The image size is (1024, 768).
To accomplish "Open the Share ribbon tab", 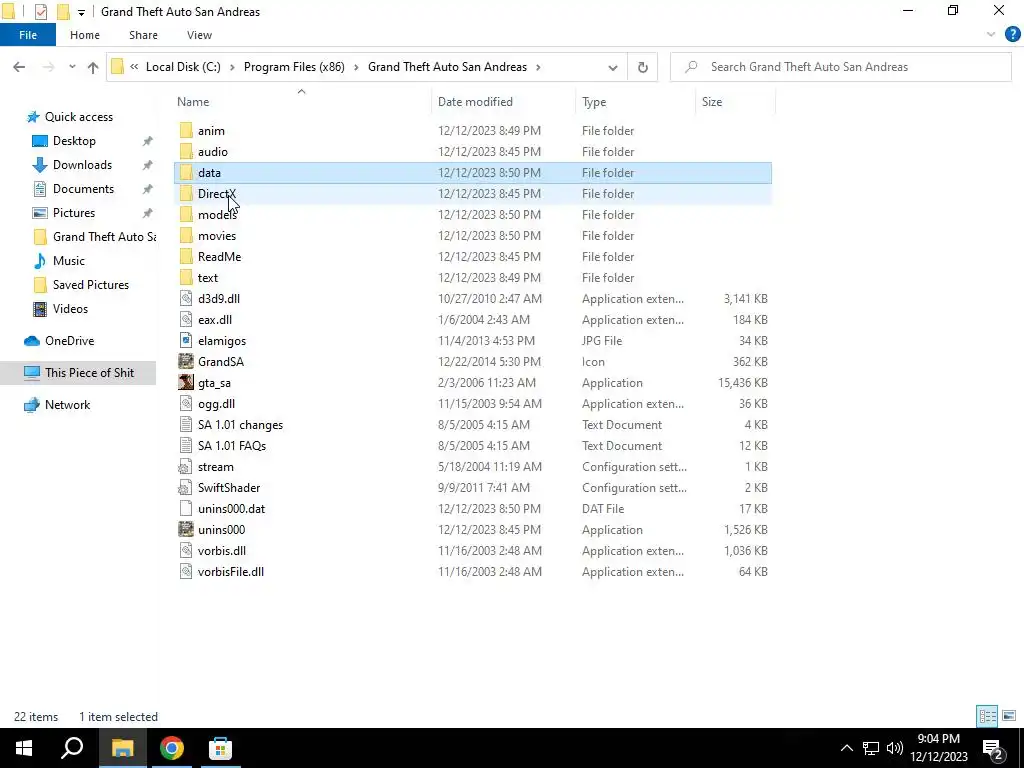I will pyautogui.click(x=143, y=35).
